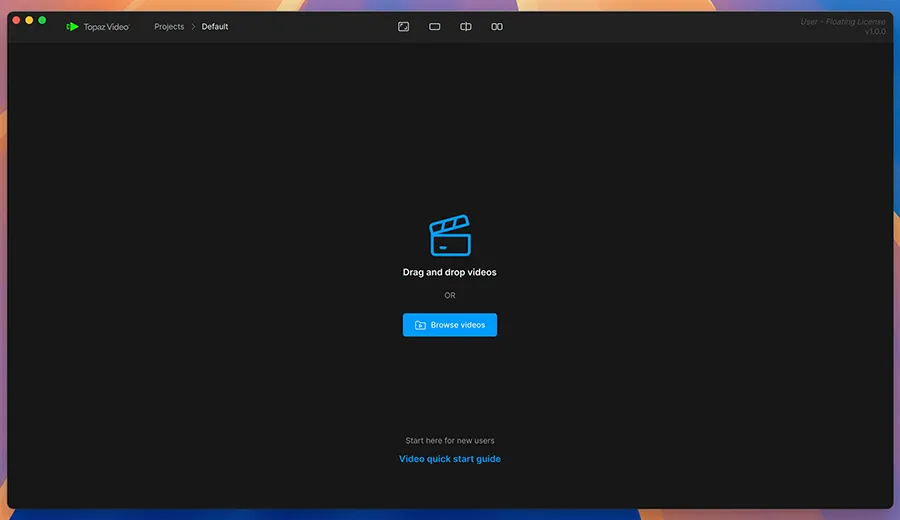Select the split view comparison icon
Image resolution: width=900 pixels, height=520 pixels.
466,27
